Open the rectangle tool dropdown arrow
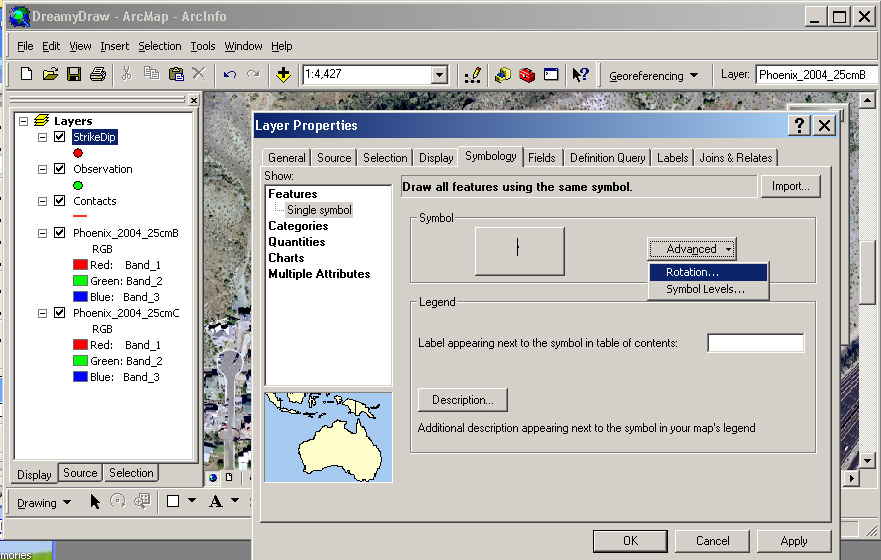 point(192,500)
